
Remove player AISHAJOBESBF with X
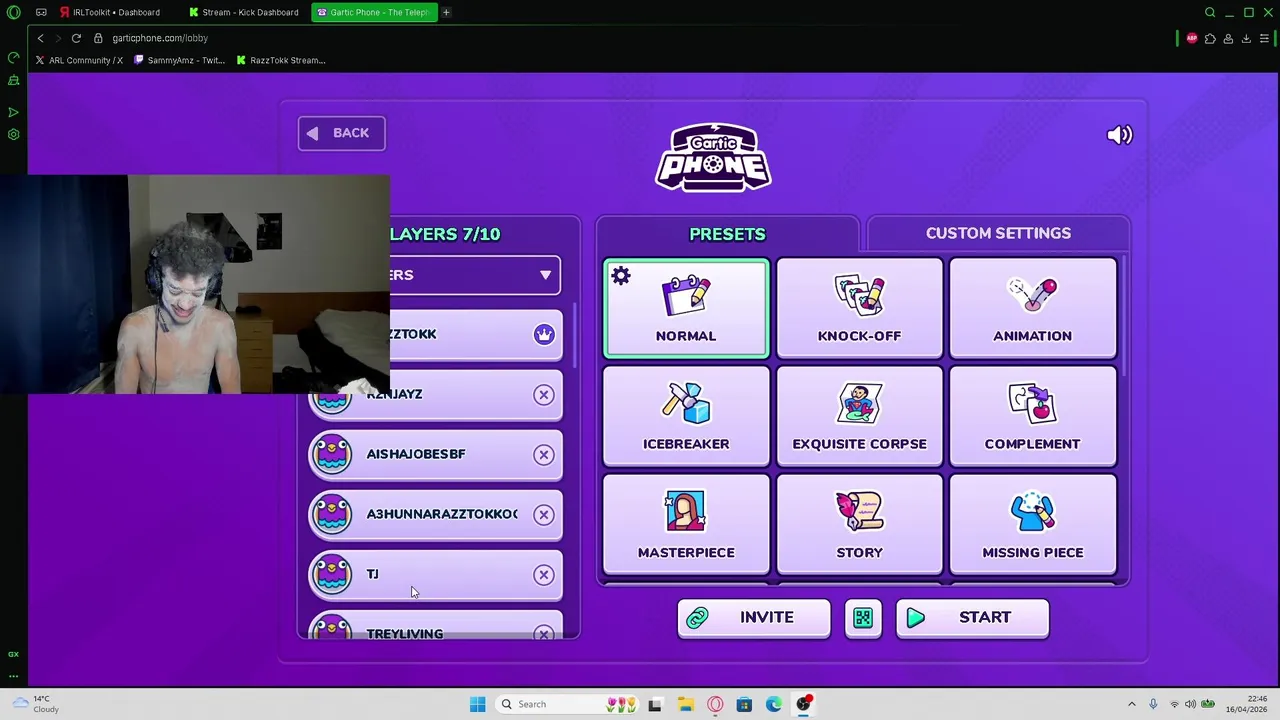coord(544,455)
